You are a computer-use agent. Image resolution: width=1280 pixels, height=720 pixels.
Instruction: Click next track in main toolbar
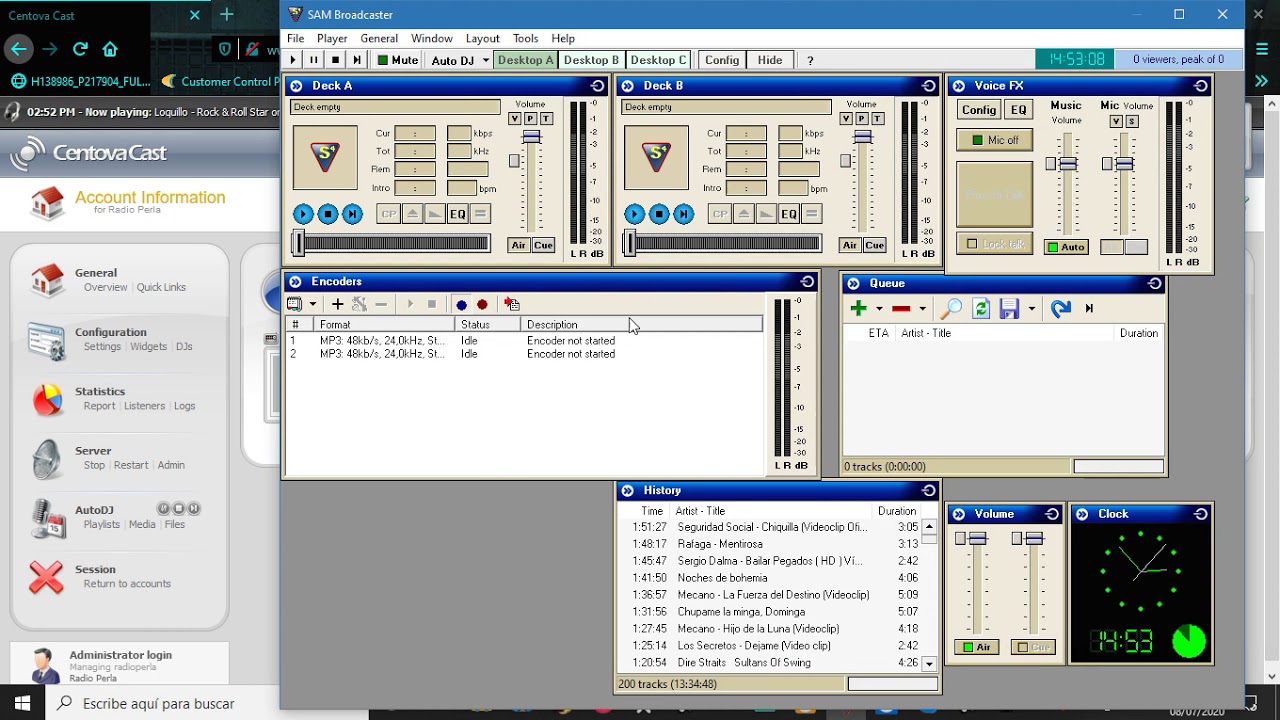point(357,60)
